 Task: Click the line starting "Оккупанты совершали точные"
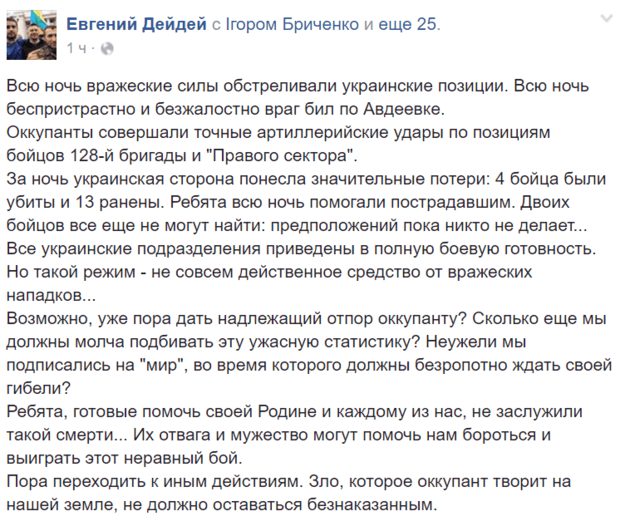(270, 132)
